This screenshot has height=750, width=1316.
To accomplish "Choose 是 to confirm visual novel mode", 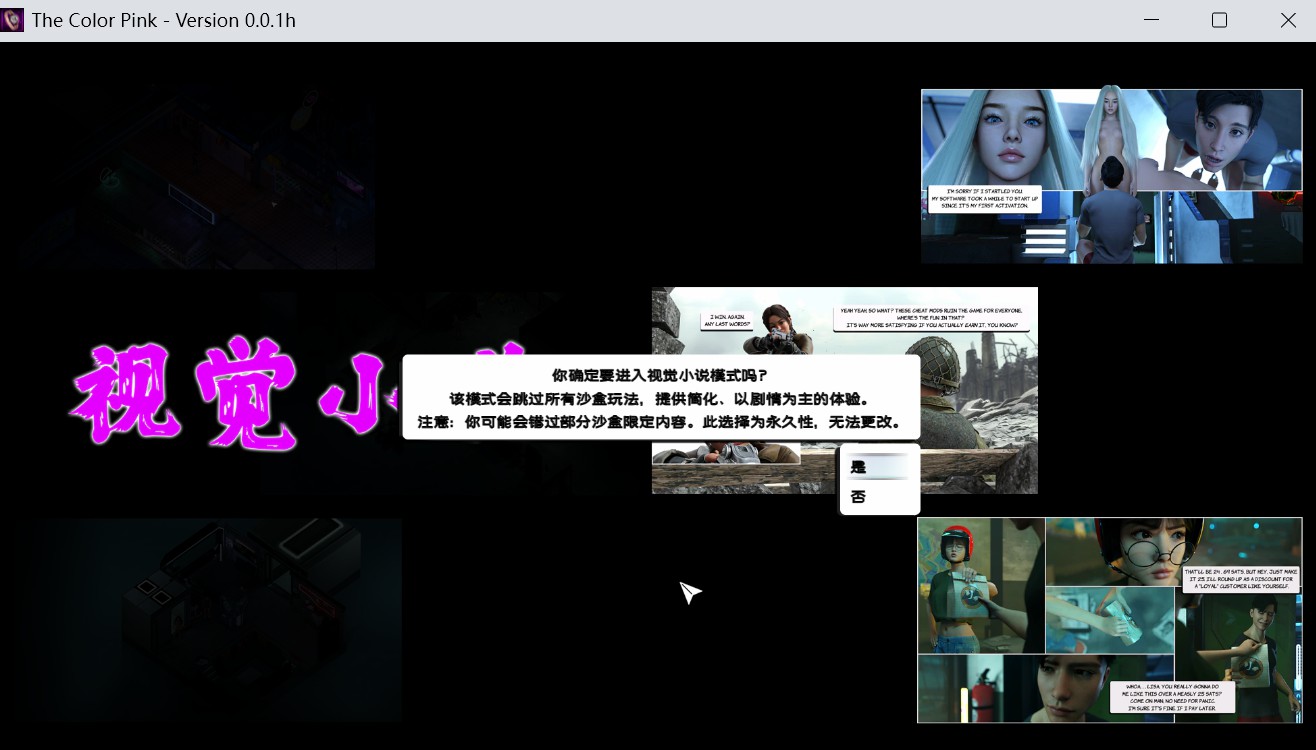I will click(x=879, y=466).
